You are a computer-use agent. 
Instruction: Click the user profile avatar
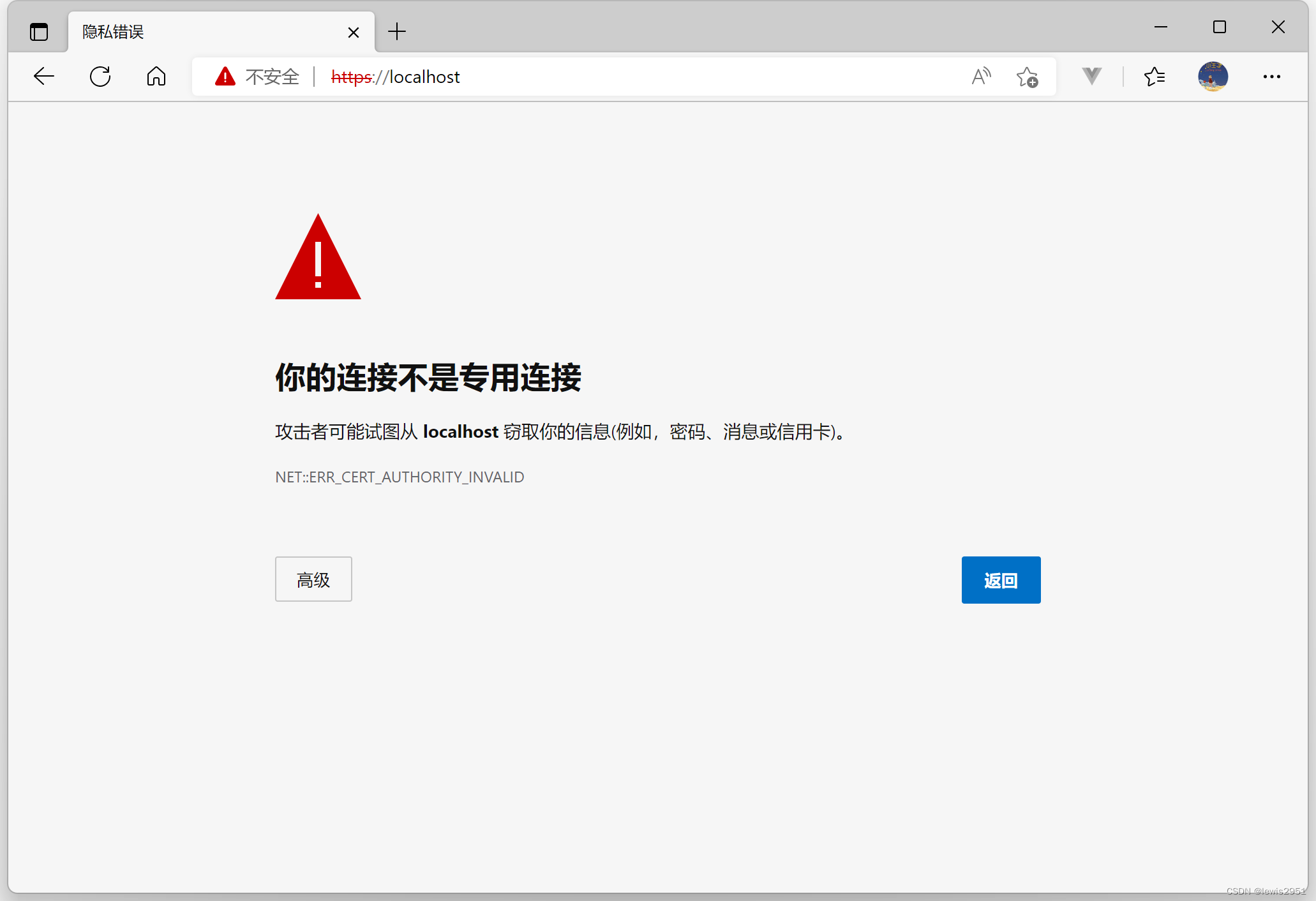pos(1213,77)
